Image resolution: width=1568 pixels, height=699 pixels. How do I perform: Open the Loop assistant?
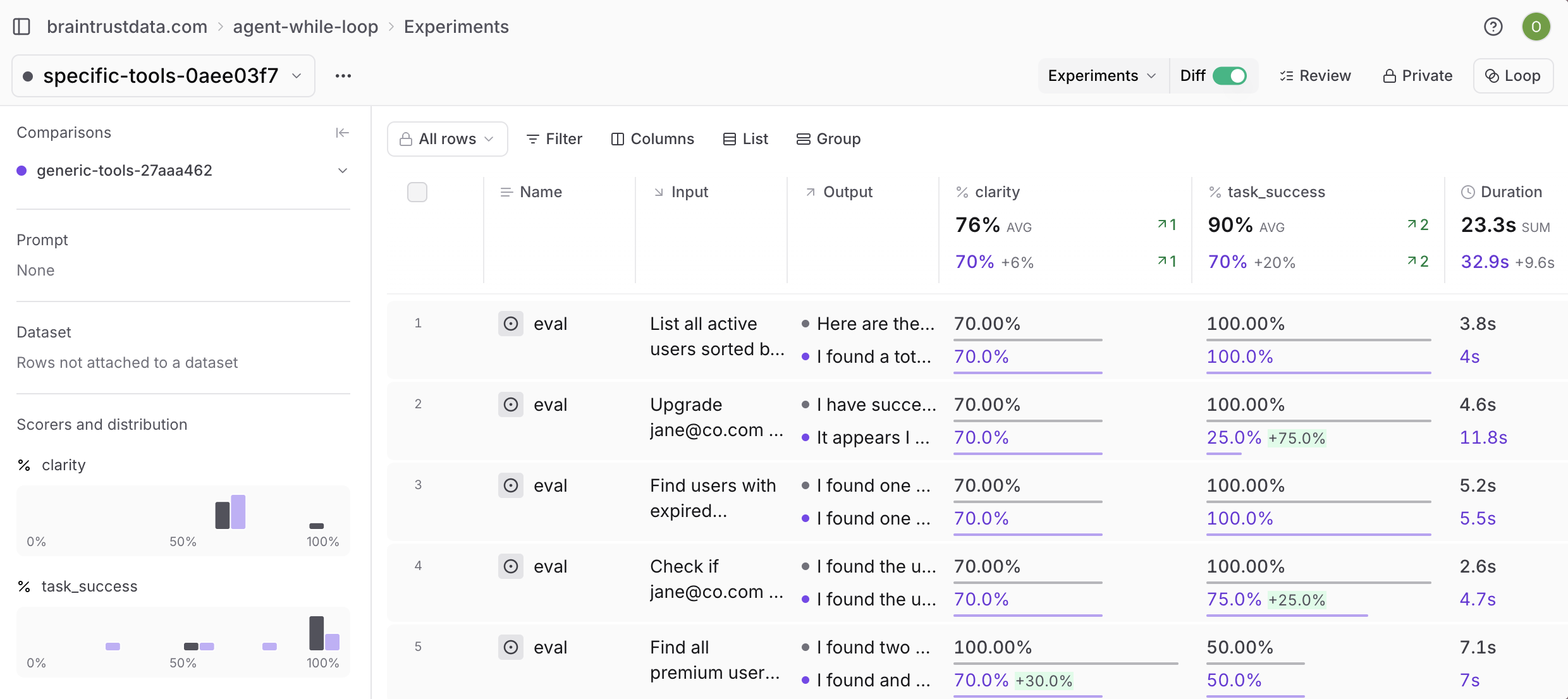(x=1513, y=76)
